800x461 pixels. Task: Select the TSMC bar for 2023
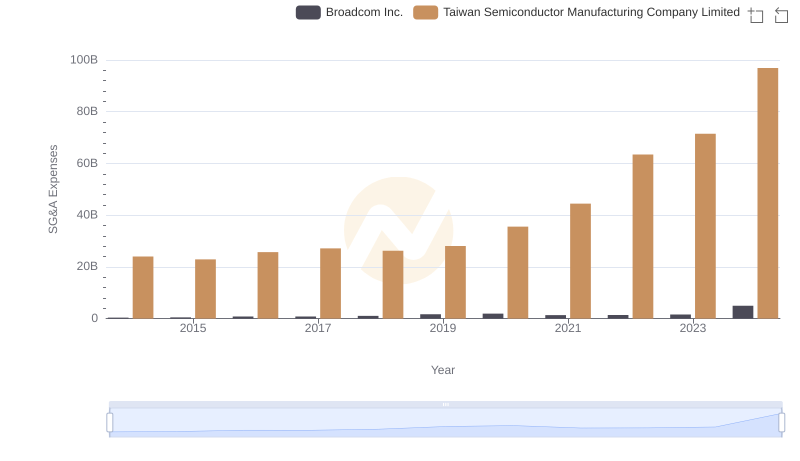coord(705,226)
